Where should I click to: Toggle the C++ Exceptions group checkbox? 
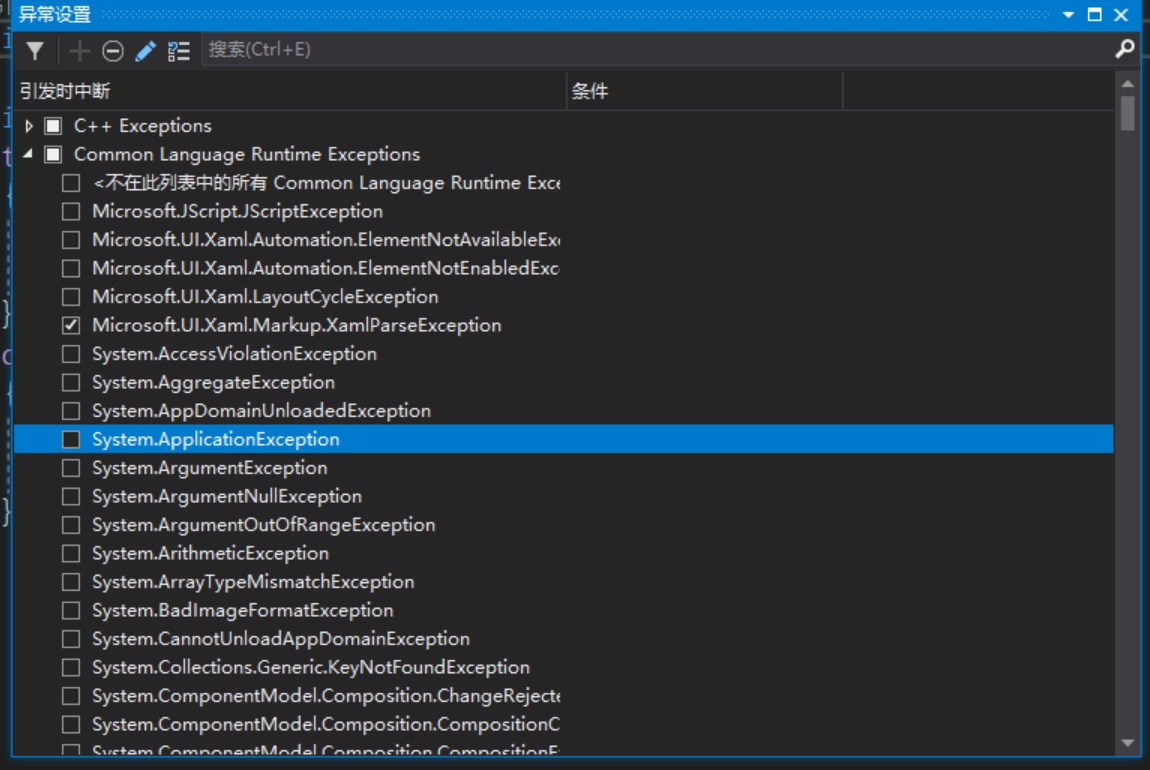[x=53, y=126]
